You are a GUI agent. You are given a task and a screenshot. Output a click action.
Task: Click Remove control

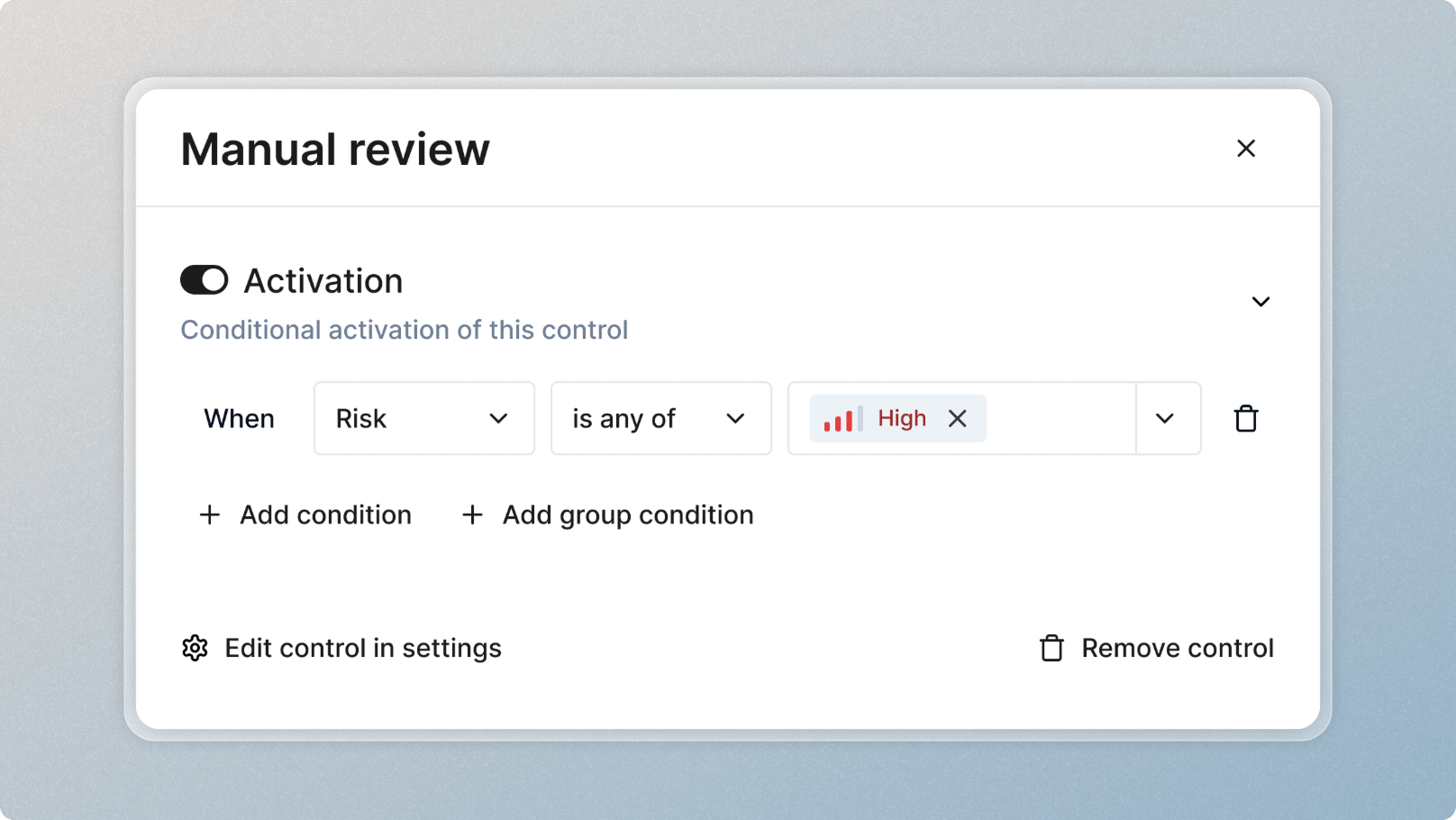1156,648
